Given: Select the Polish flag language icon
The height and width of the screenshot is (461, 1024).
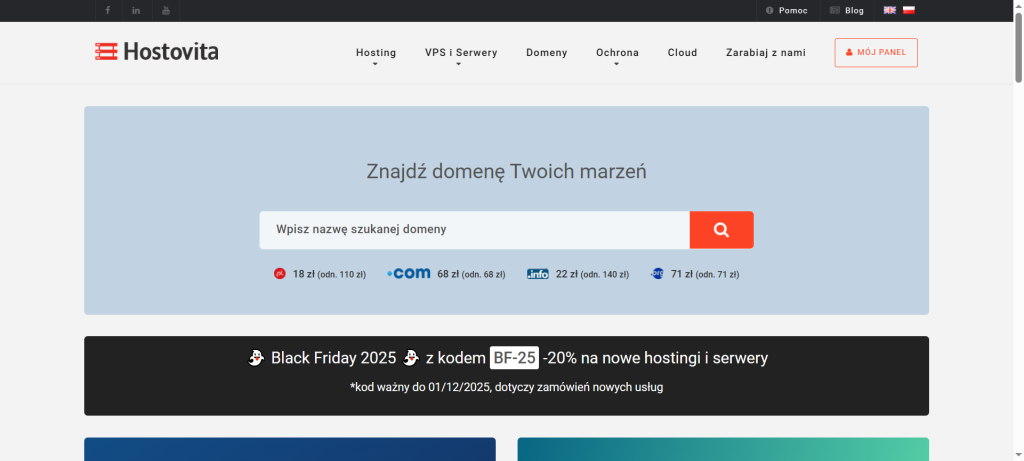Looking at the screenshot, I should click(909, 10).
